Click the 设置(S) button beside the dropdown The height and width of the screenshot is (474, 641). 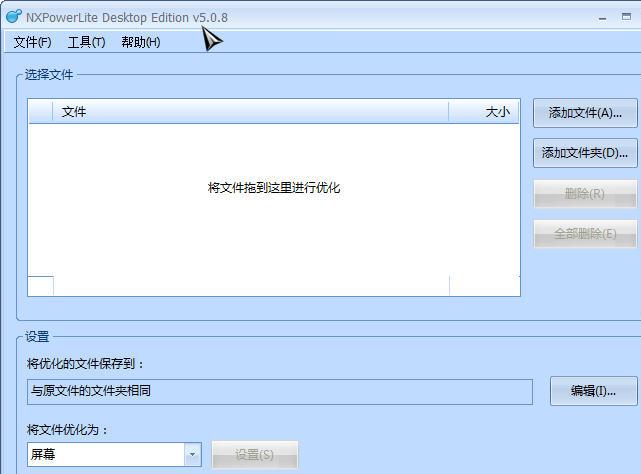point(254,455)
